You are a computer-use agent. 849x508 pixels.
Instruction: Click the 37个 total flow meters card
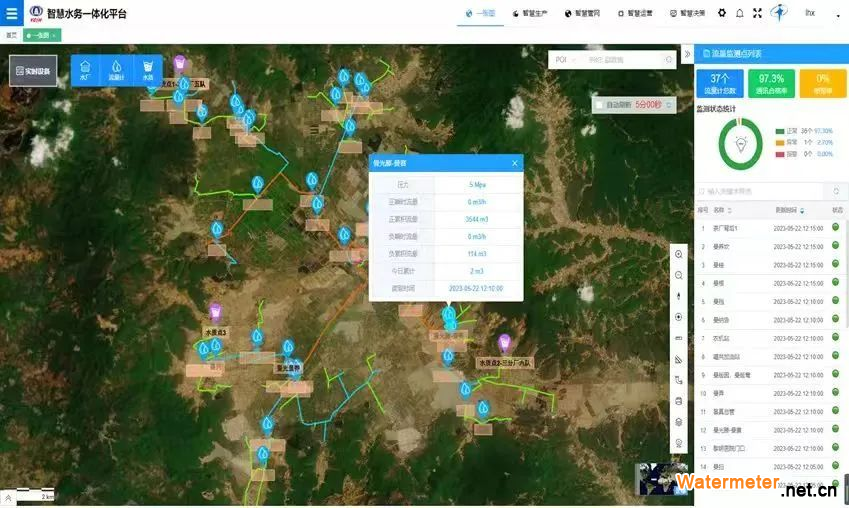pos(718,82)
